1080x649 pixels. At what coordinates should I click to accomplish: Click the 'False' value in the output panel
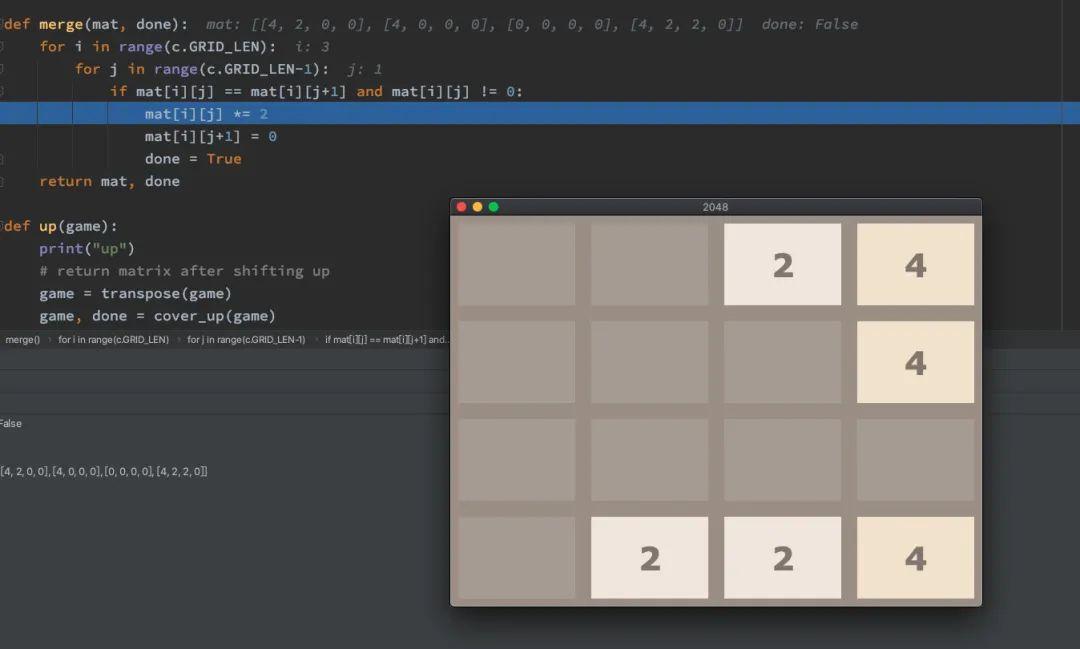[10, 423]
